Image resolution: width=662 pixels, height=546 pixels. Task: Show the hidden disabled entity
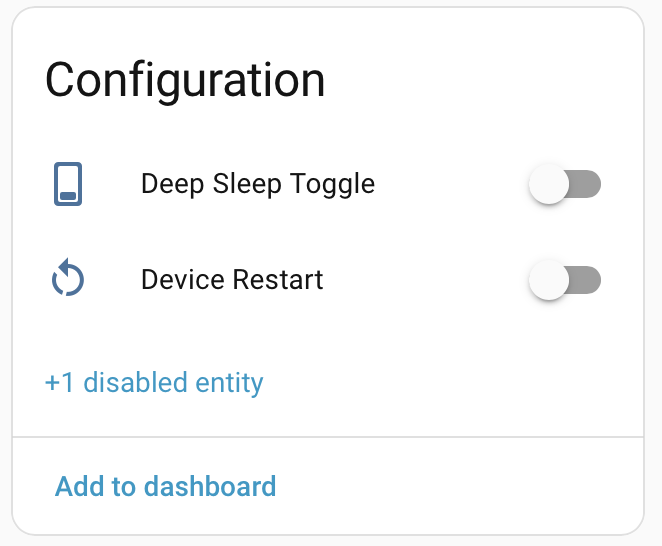(x=154, y=383)
